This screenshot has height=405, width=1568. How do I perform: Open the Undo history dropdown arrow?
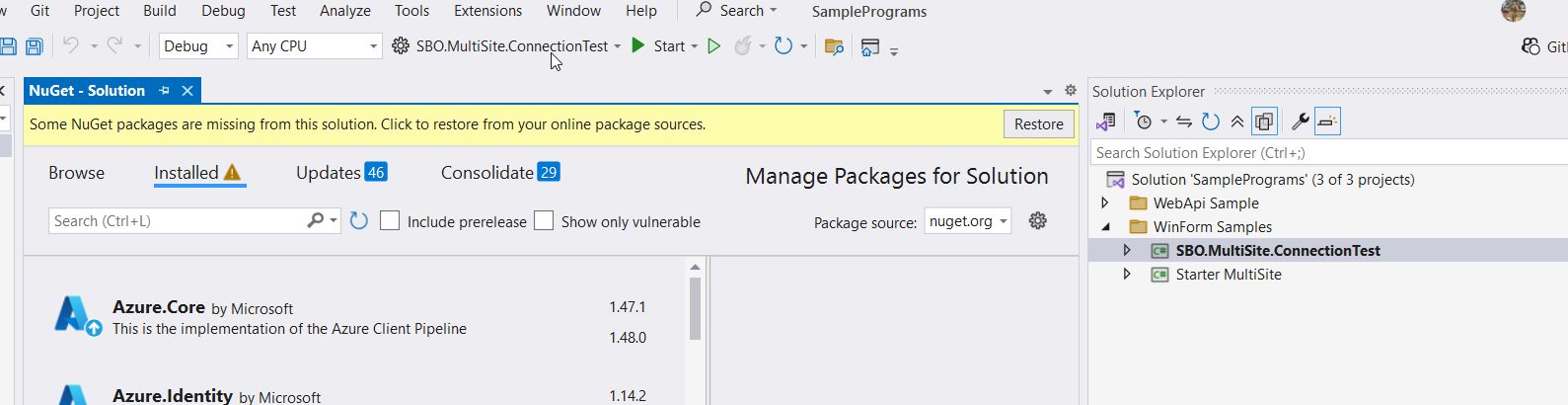coord(94,46)
